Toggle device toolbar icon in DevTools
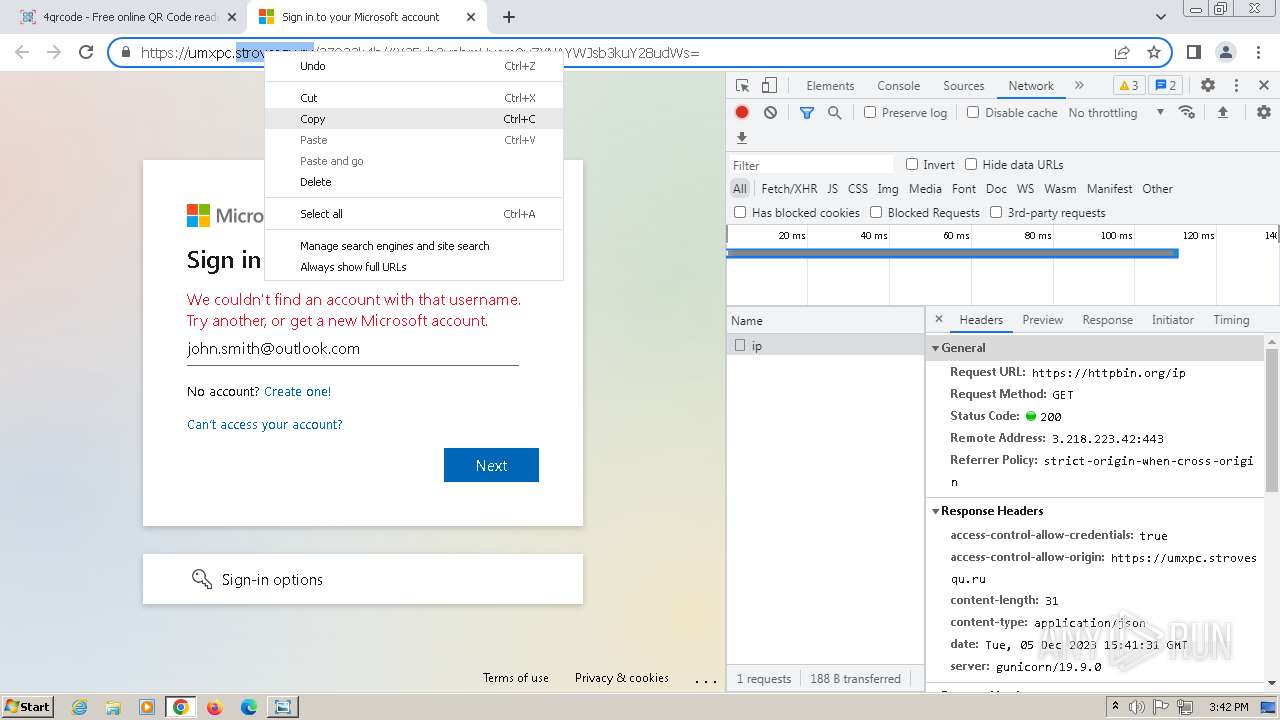 point(769,86)
